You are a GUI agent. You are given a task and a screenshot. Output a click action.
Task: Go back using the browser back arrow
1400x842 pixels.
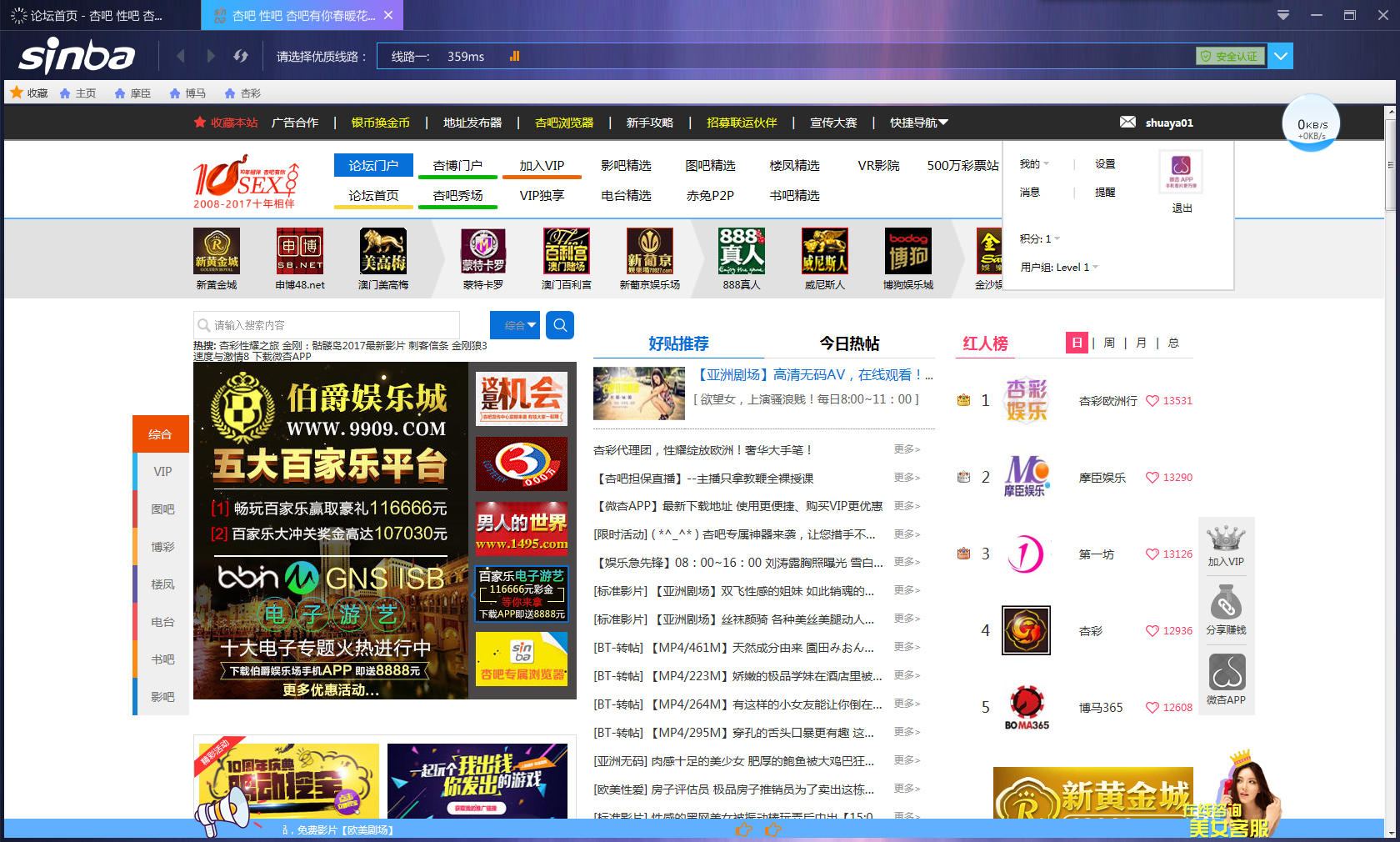[x=181, y=56]
